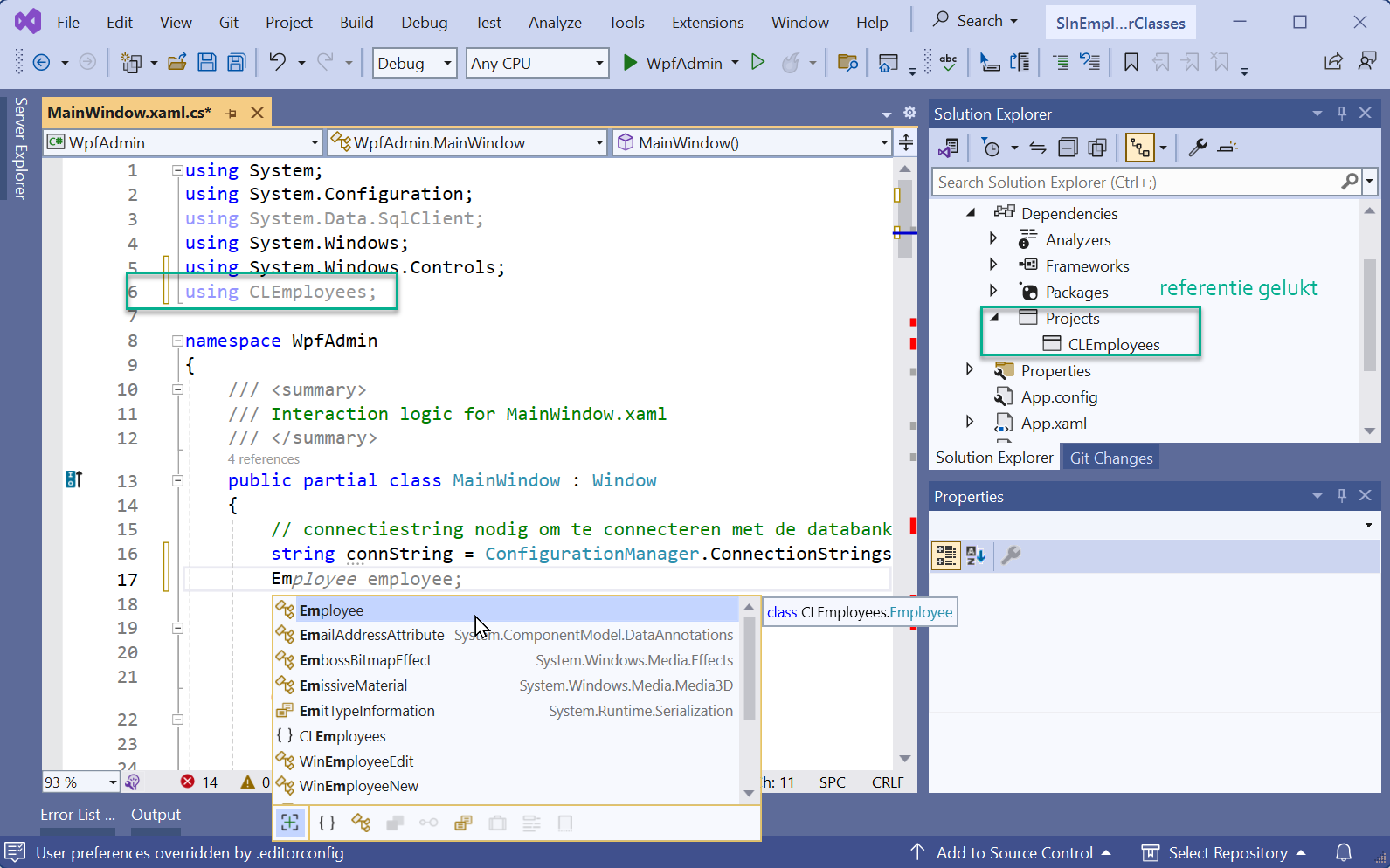Screen dimensions: 1390x868
Task: Open Solution Explorer properties wrench icon
Action: pyautogui.click(x=1197, y=148)
